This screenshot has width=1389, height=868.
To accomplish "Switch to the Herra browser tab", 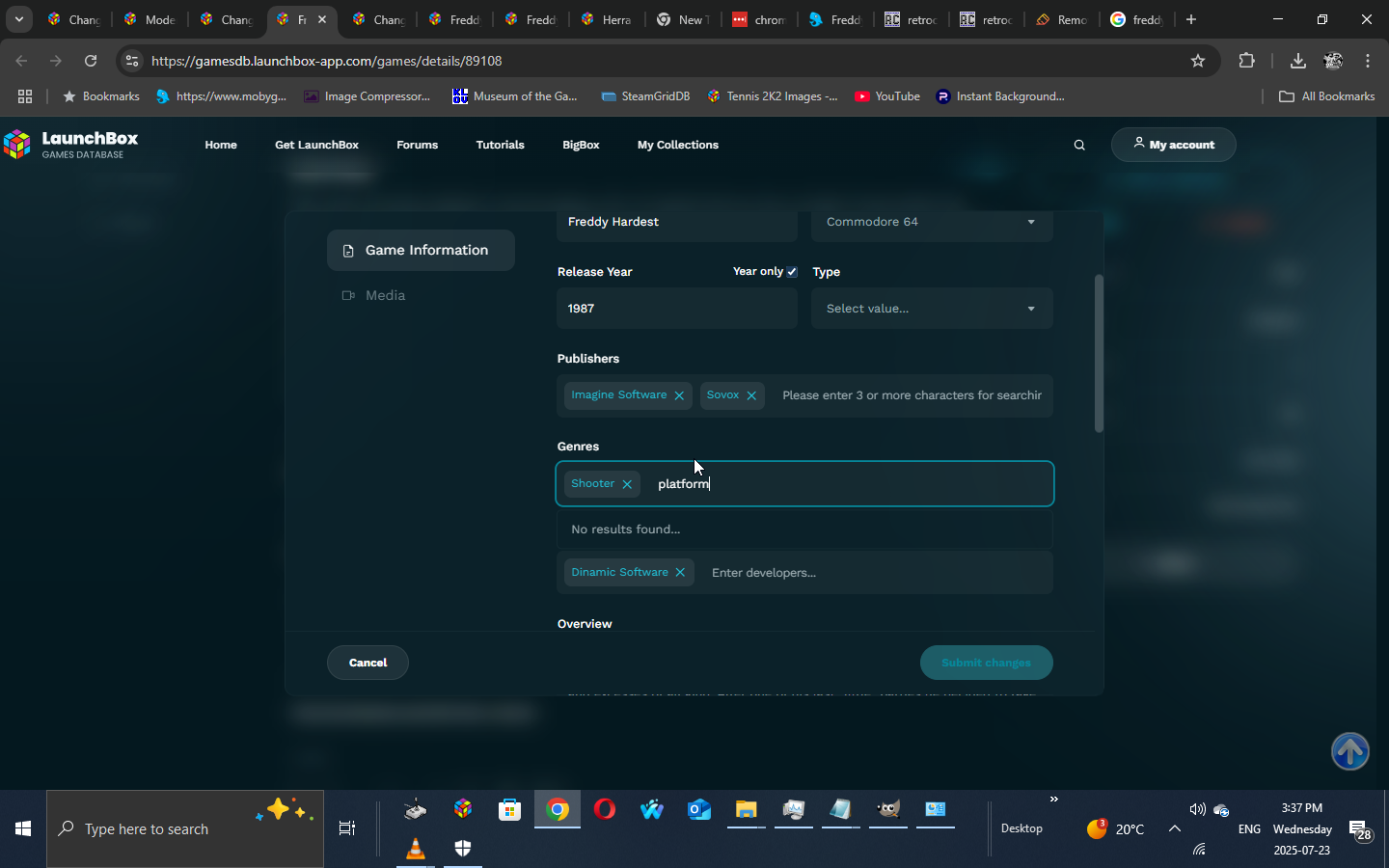I will [x=608, y=19].
